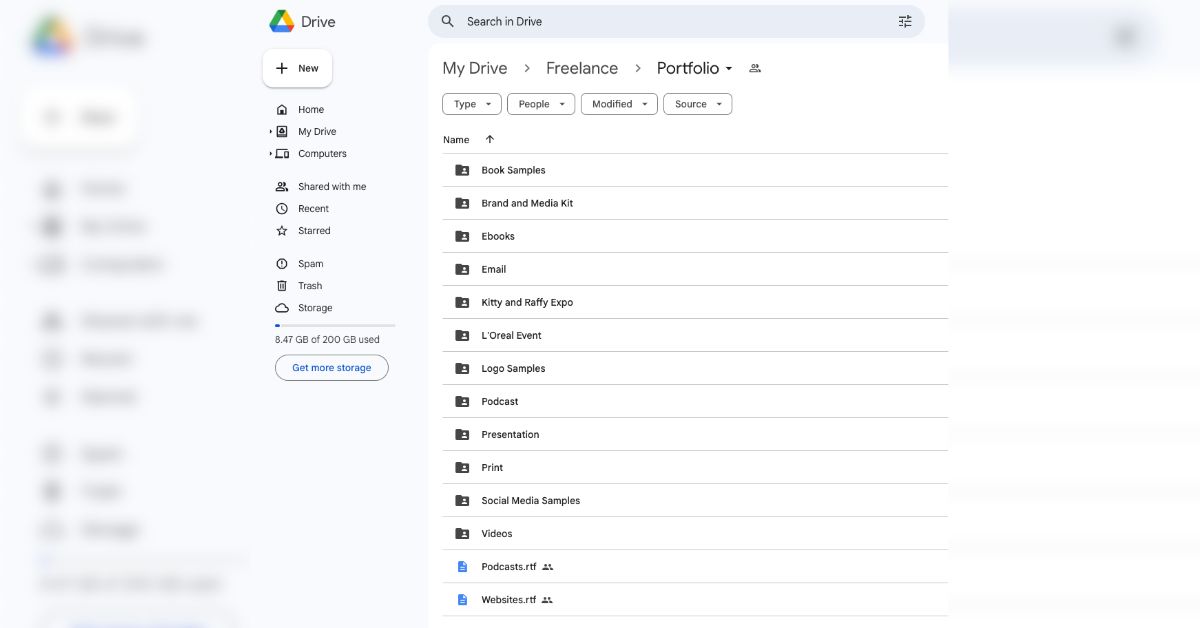Screen dimensions: 1200x628
Task: Toggle the Name column sort order
Action: (x=467, y=139)
